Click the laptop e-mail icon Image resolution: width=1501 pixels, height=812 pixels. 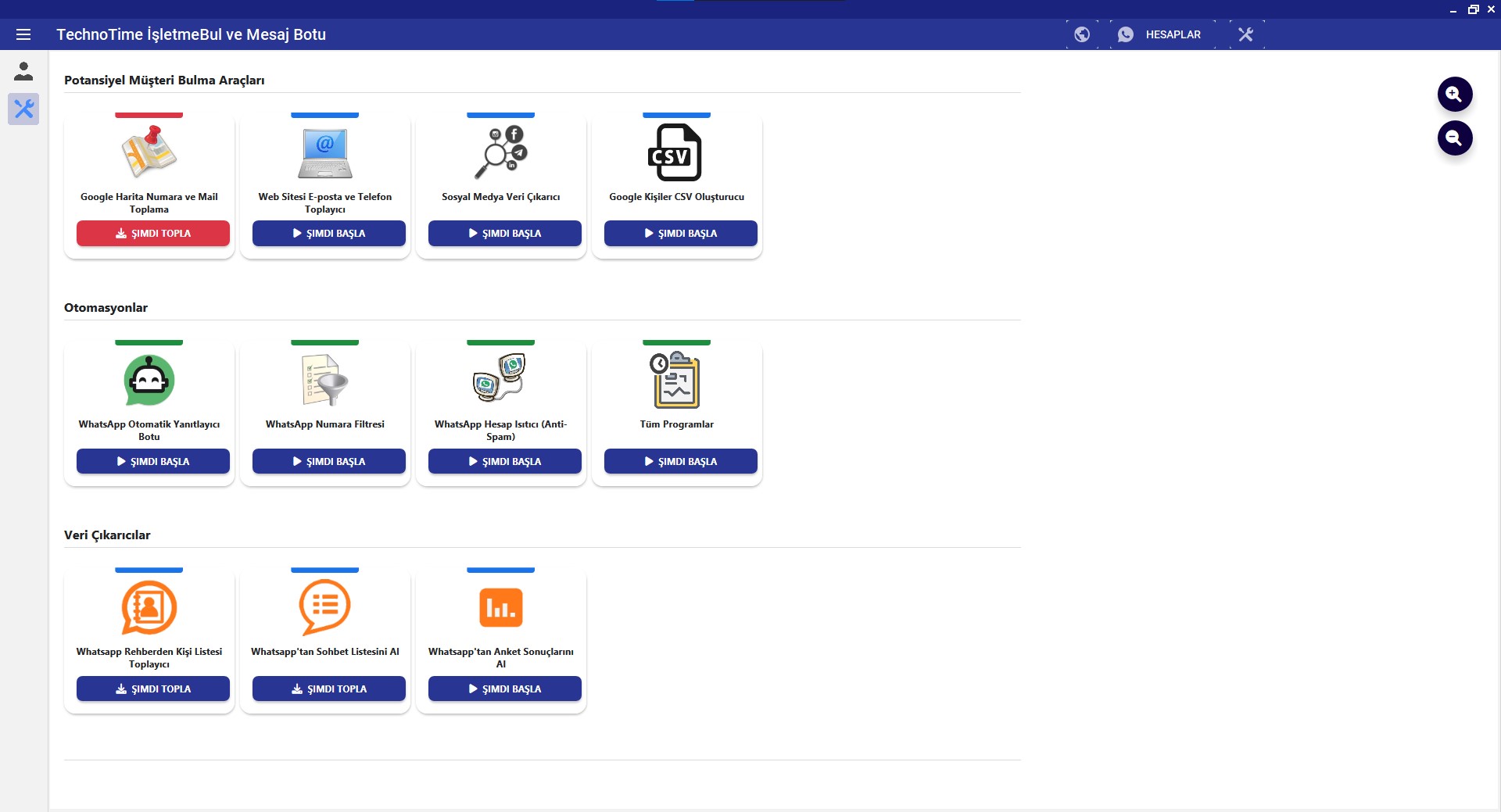point(324,152)
